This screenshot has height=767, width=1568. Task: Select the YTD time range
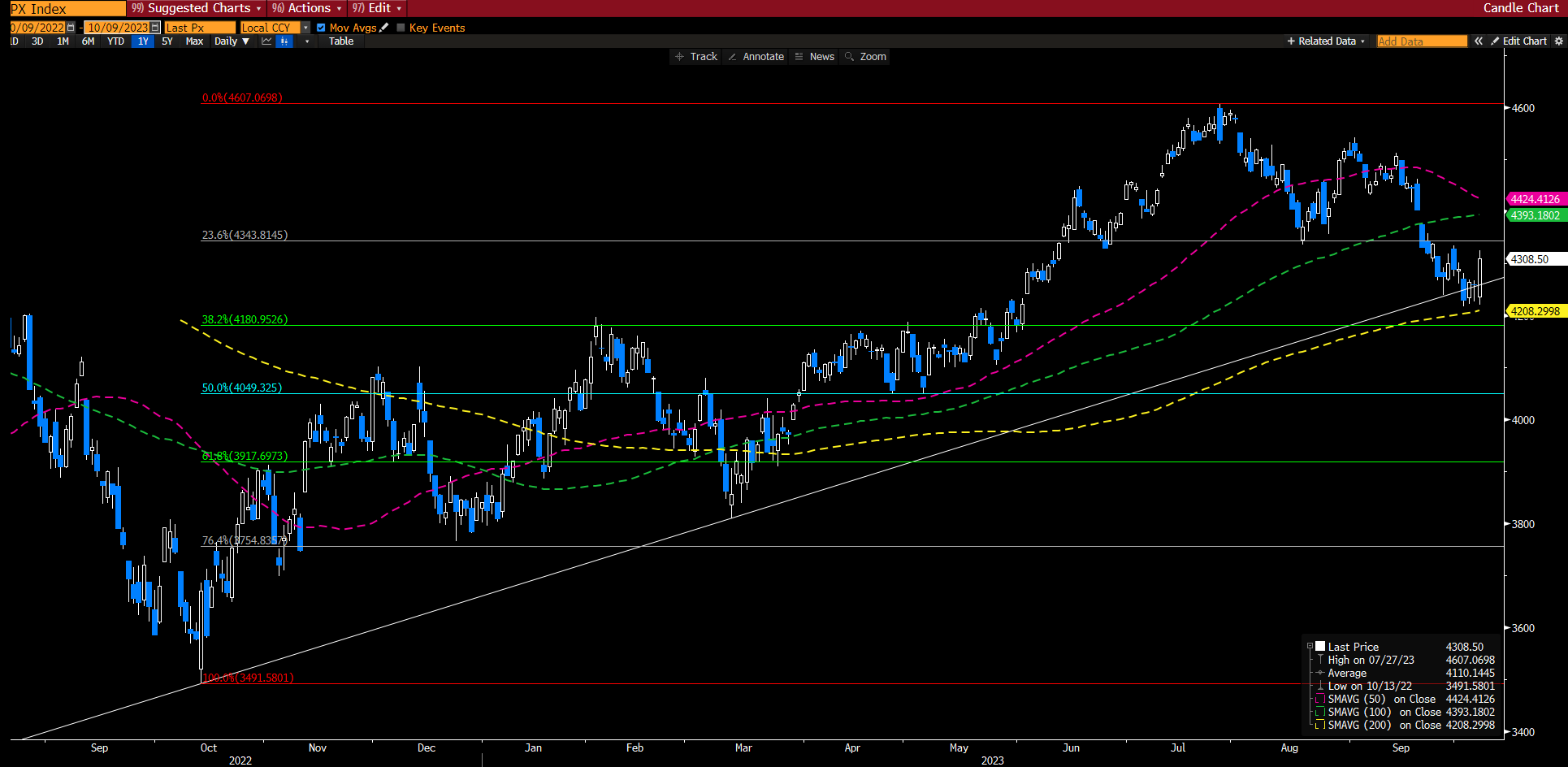(x=115, y=41)
